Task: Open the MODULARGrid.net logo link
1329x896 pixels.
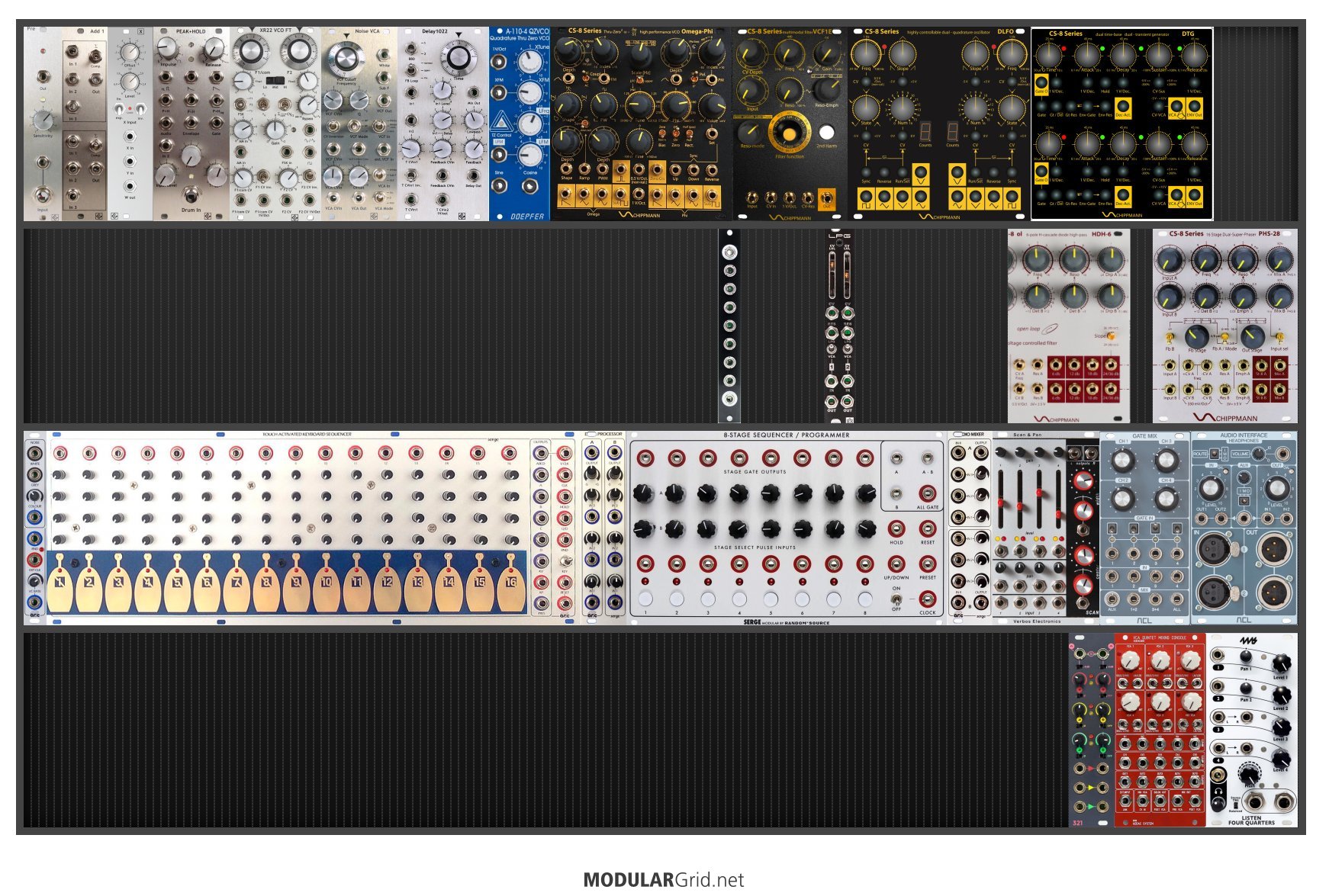Action: coord(664,879)
